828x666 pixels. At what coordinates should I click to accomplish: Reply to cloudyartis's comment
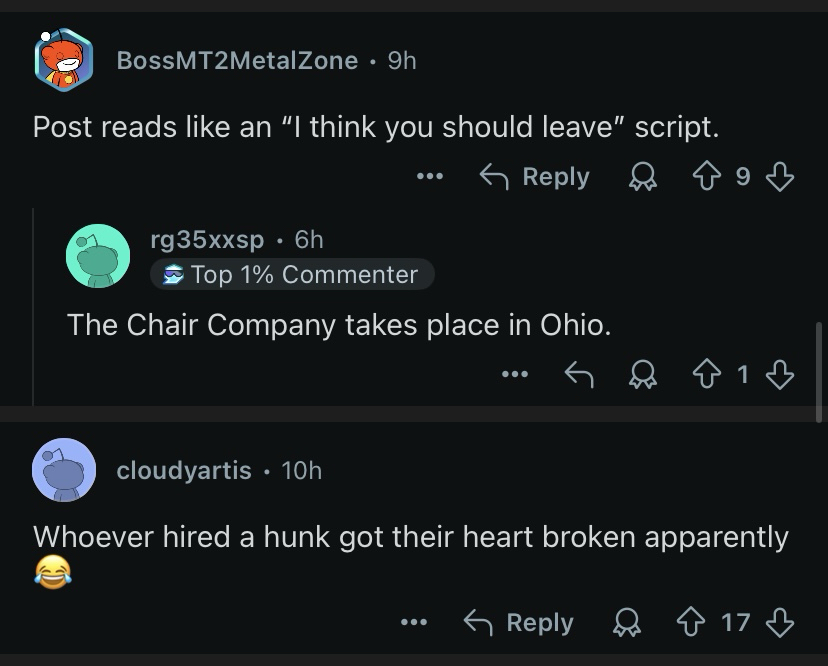519,622
